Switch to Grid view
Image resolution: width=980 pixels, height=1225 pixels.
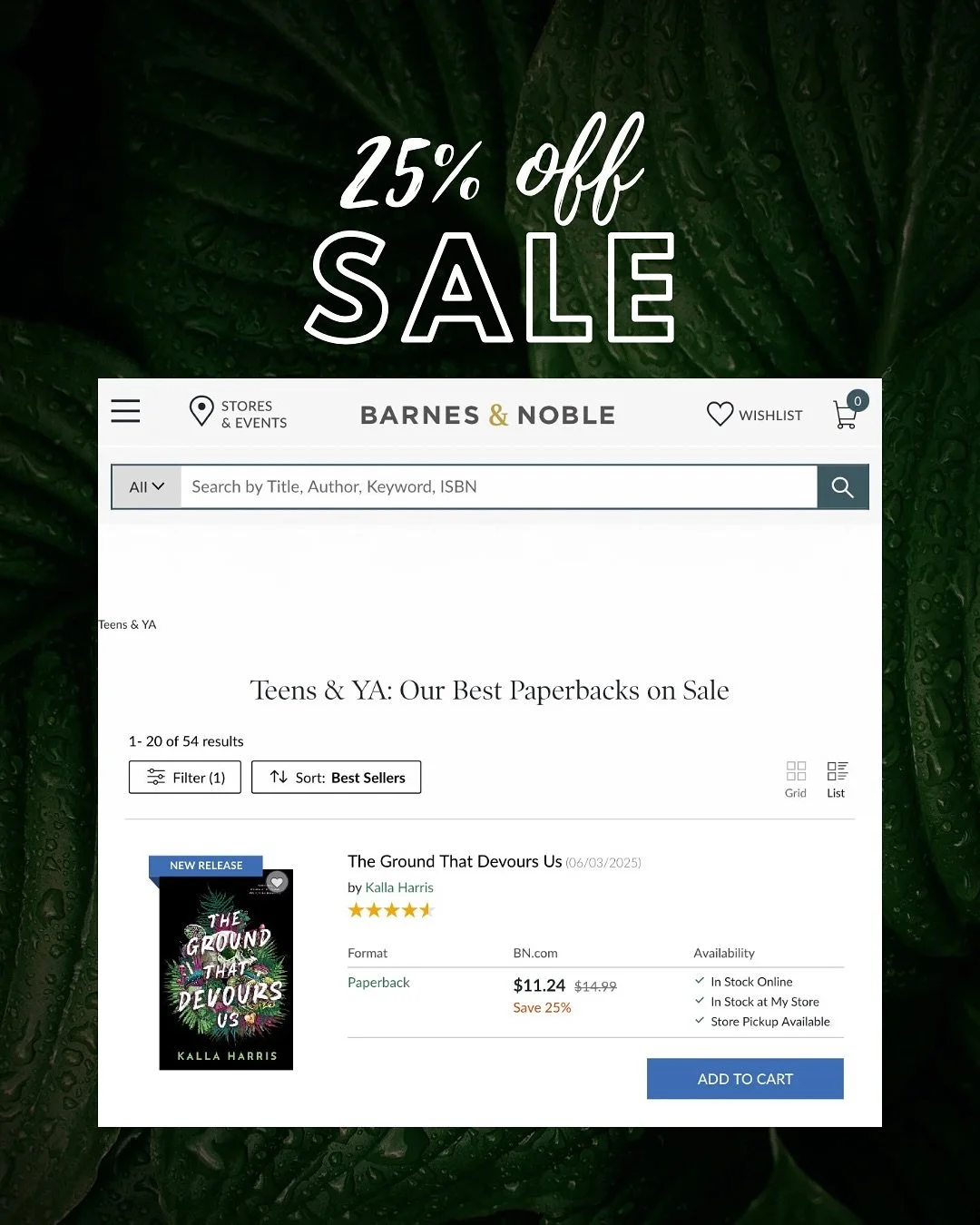(x=796, y=779)
